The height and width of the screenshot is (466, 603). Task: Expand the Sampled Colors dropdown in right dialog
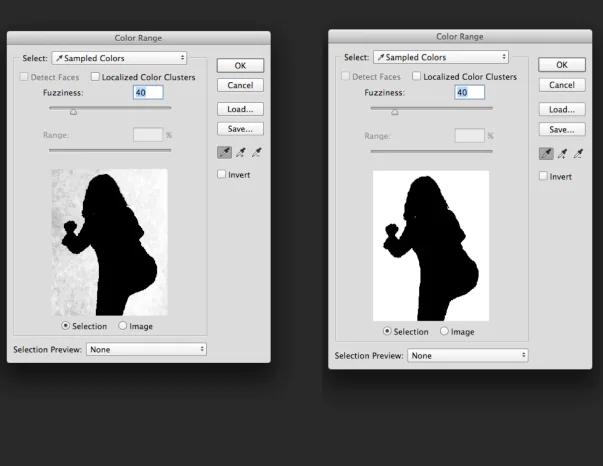[440, 58]
